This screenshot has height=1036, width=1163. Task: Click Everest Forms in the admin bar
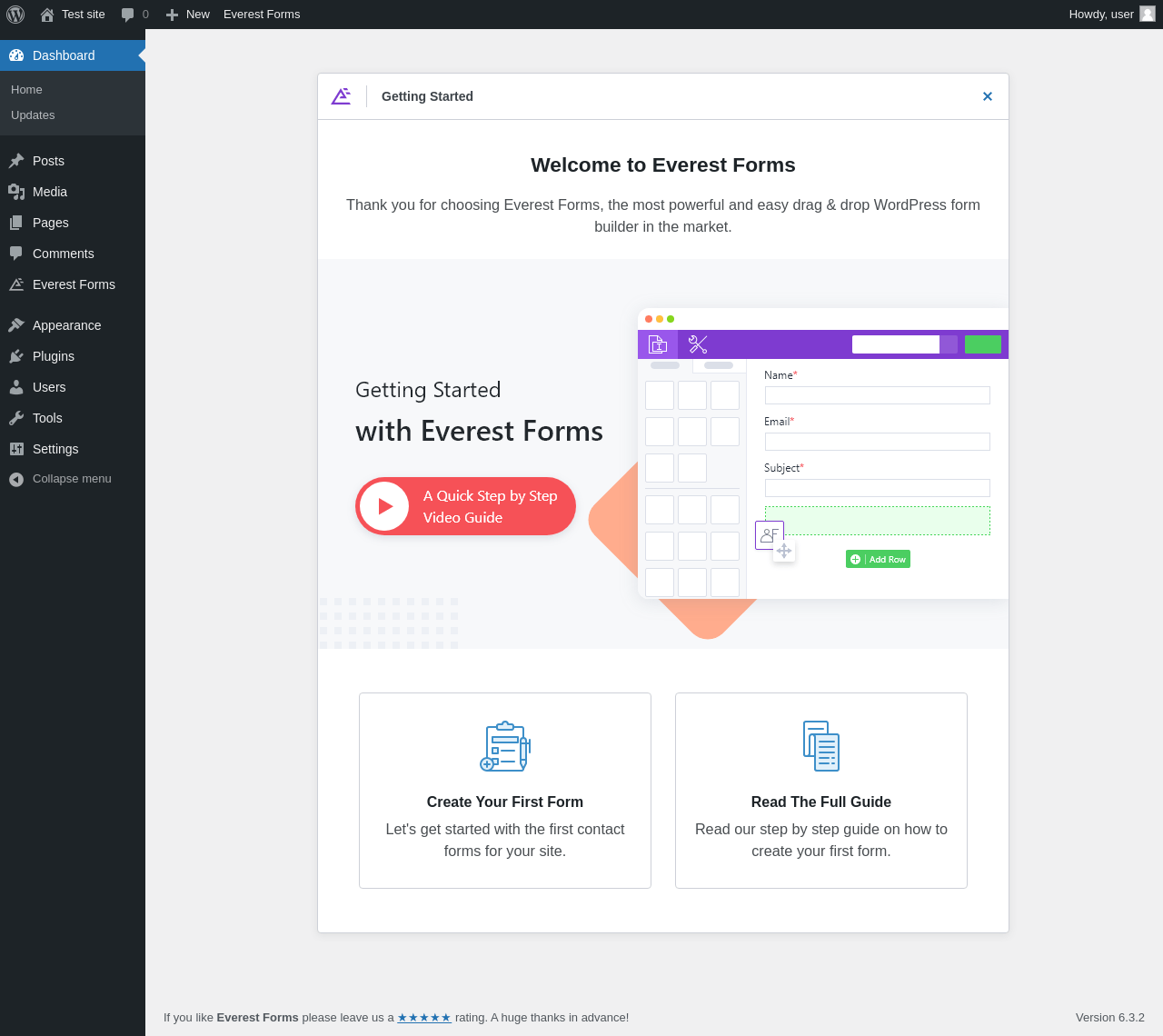(262, 15)
